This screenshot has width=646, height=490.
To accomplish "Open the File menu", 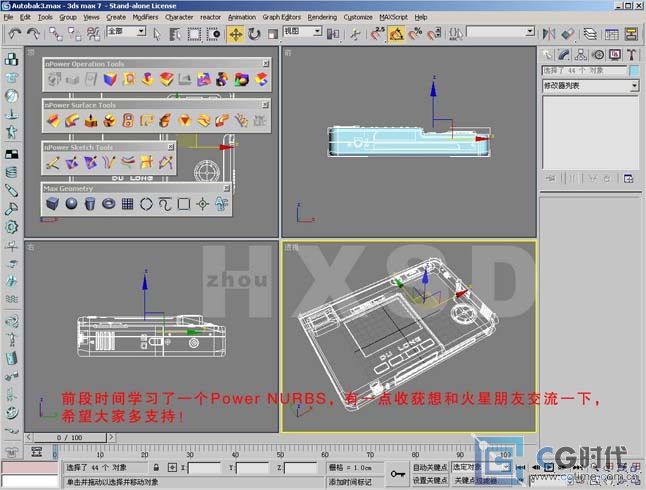I will (8, 17).
